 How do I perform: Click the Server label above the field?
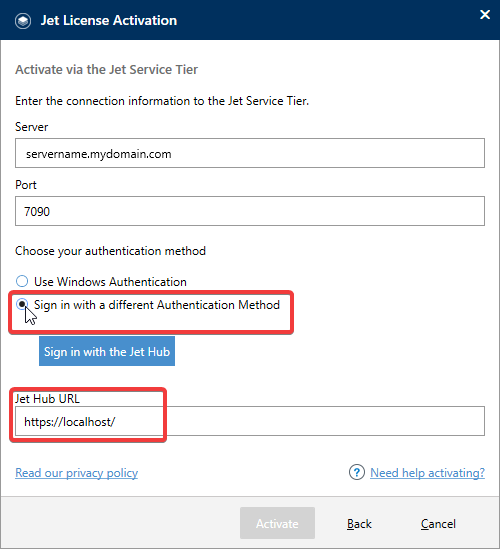[32, 127]
